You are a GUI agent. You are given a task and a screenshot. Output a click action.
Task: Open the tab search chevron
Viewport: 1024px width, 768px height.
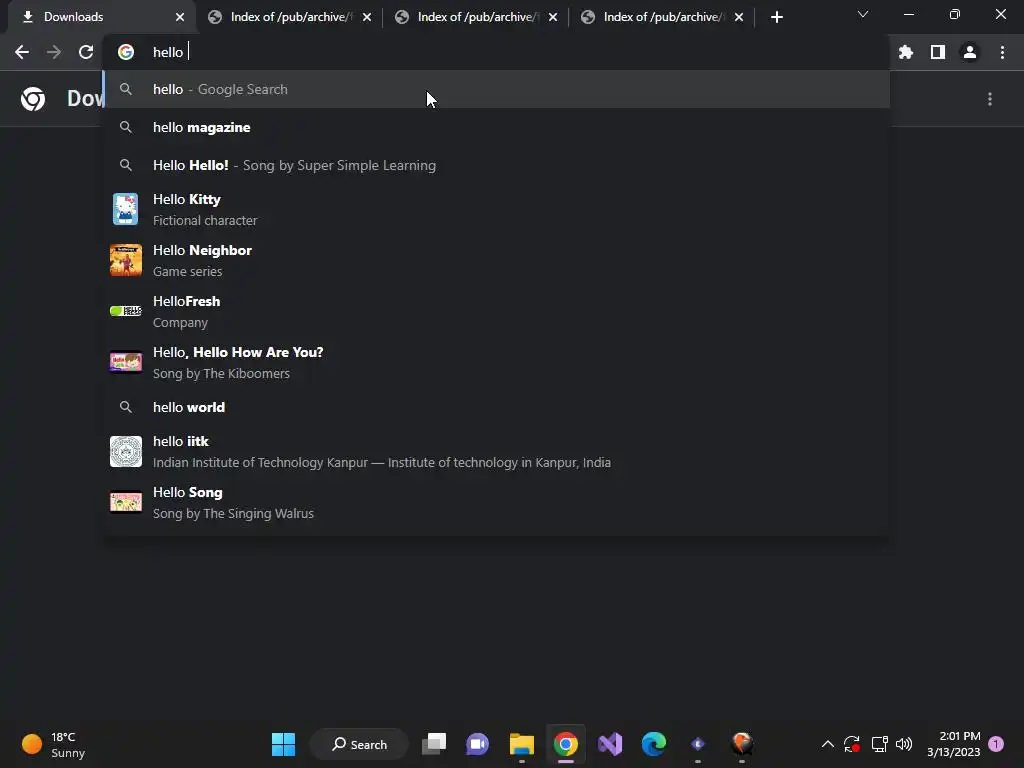click(863, 14)
